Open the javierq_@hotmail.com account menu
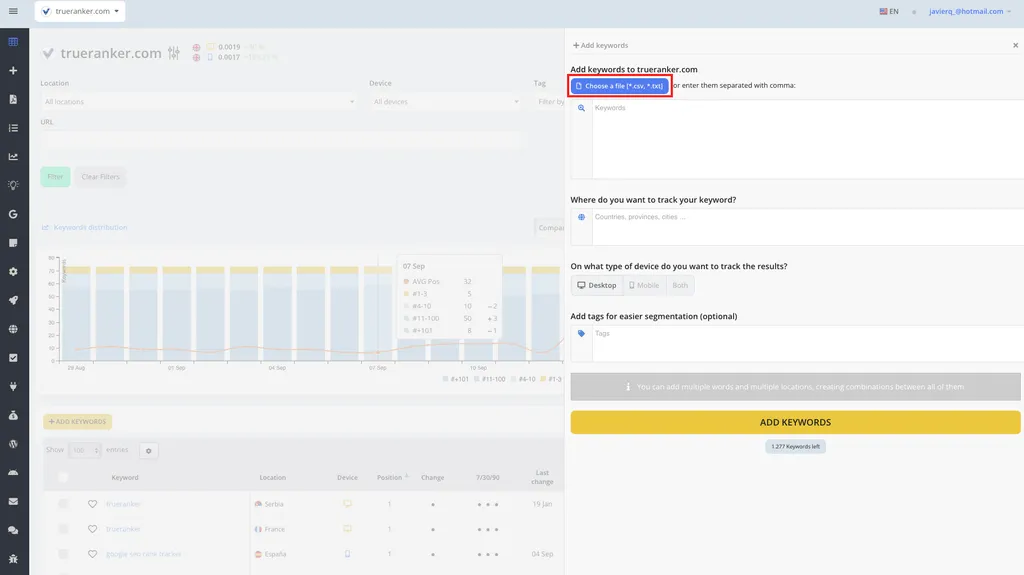The image size is (1024, 575). (970, 11)
